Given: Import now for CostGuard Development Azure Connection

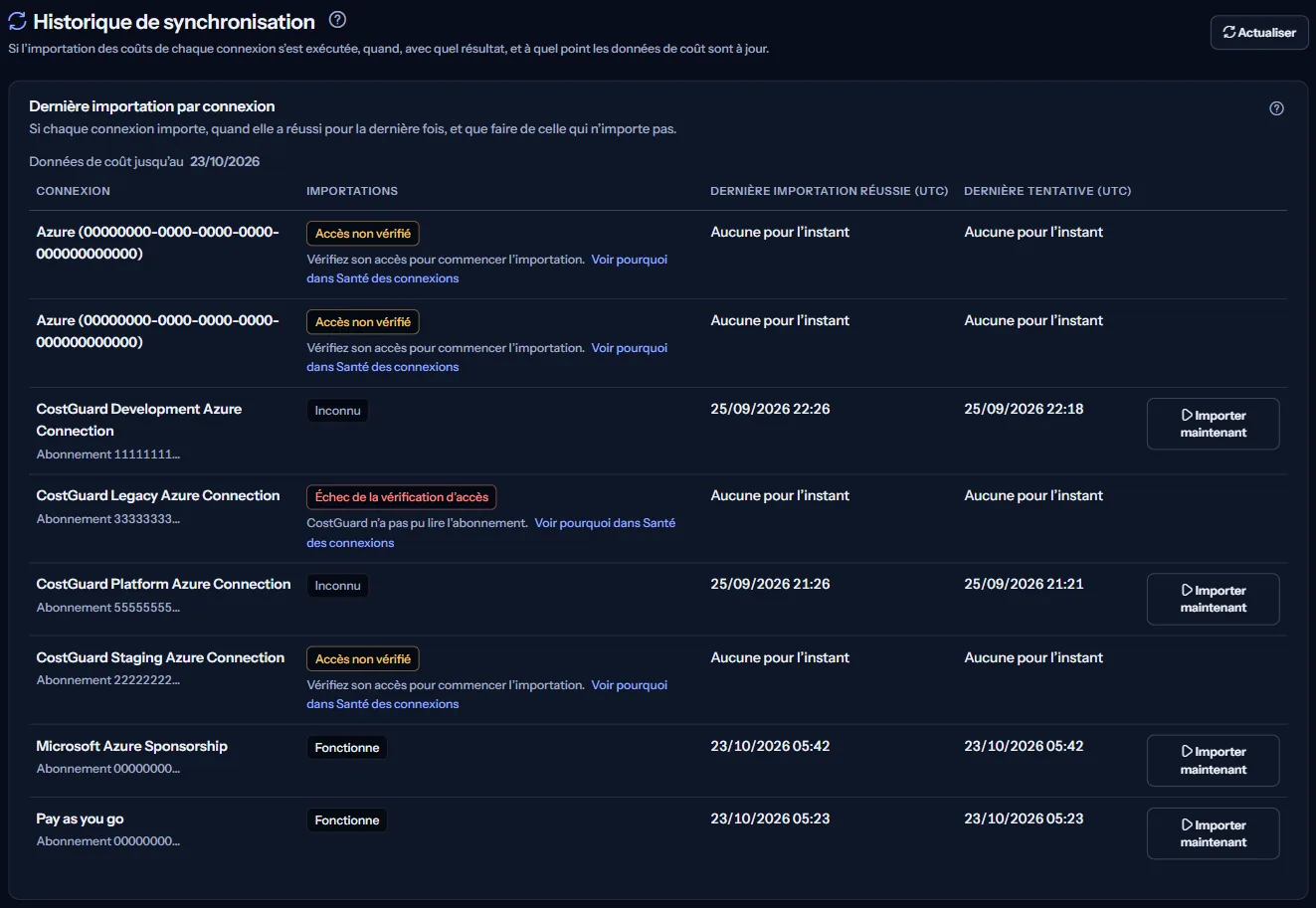Looking at the screenshot, I should [1213, 424].
